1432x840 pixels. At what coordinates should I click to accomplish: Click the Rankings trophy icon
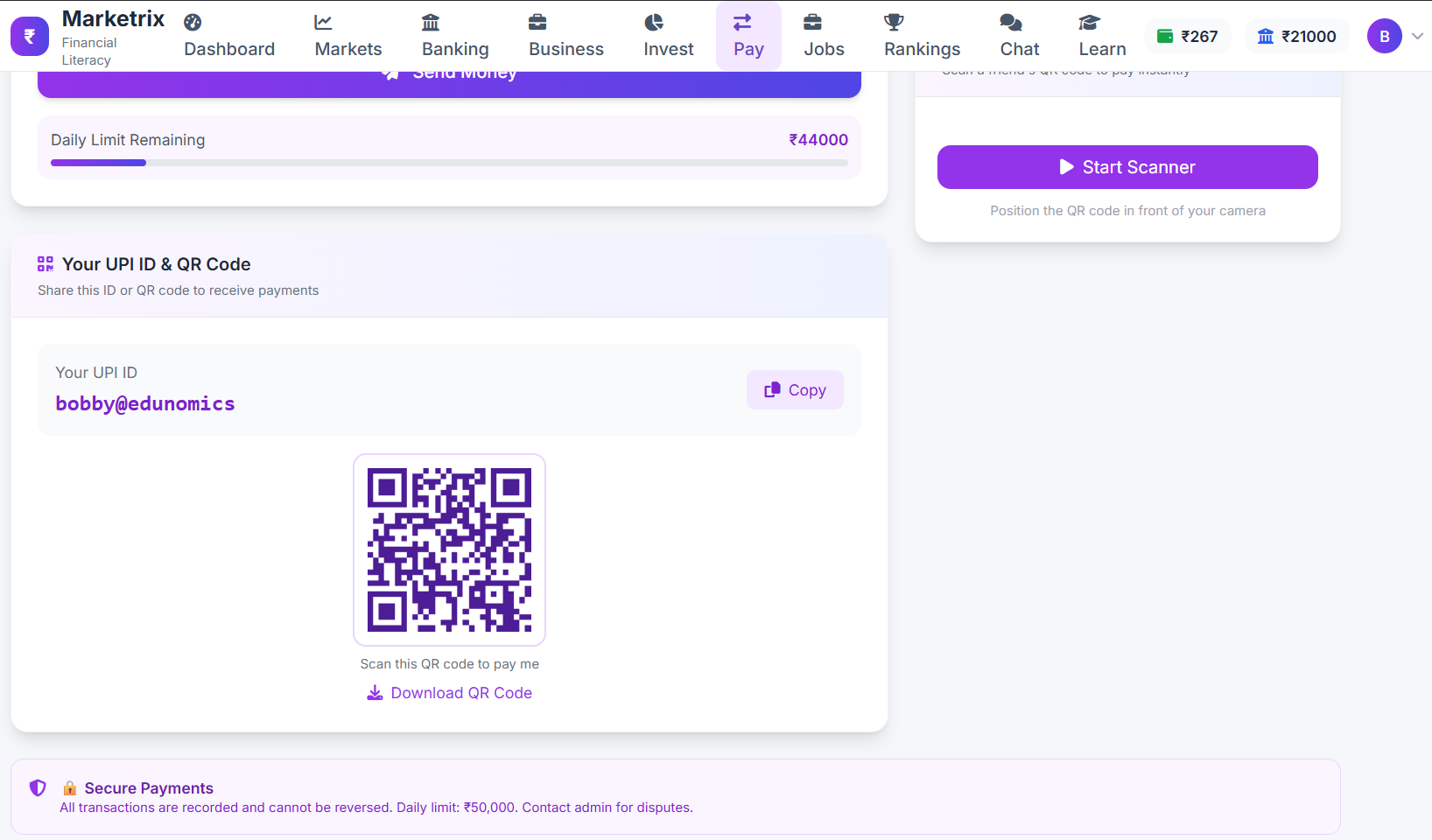pos(894,23)
